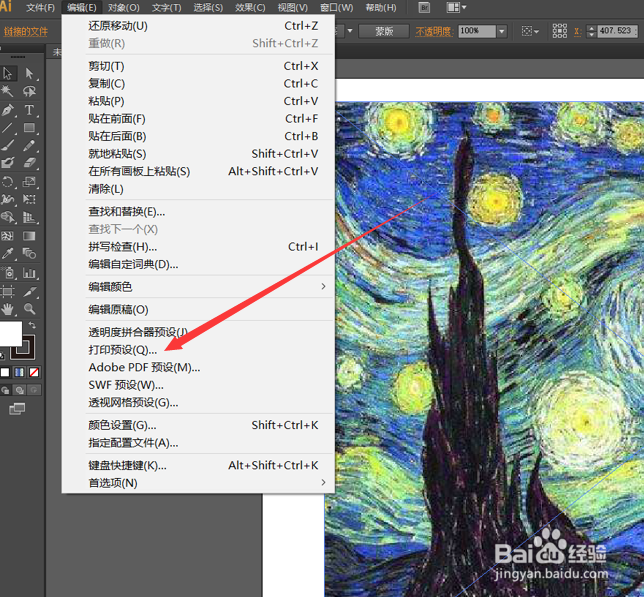Image resolution: width=644 pixels, height=597 pixels.
Task: Select the Lasso tool
Action: (x=29, y=91)
